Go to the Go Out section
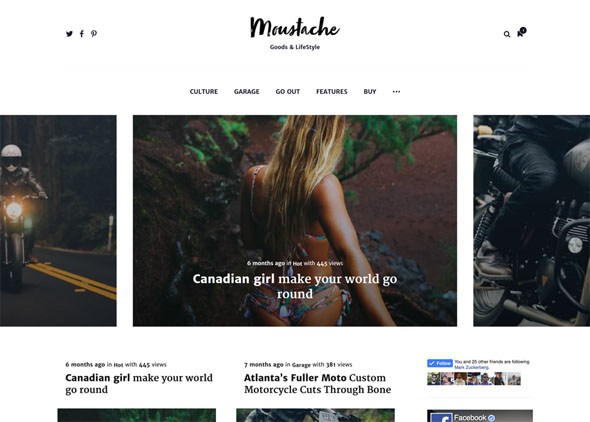Image resolution: width=590 pixels, height=422 pixels. [x=287, y=91]
